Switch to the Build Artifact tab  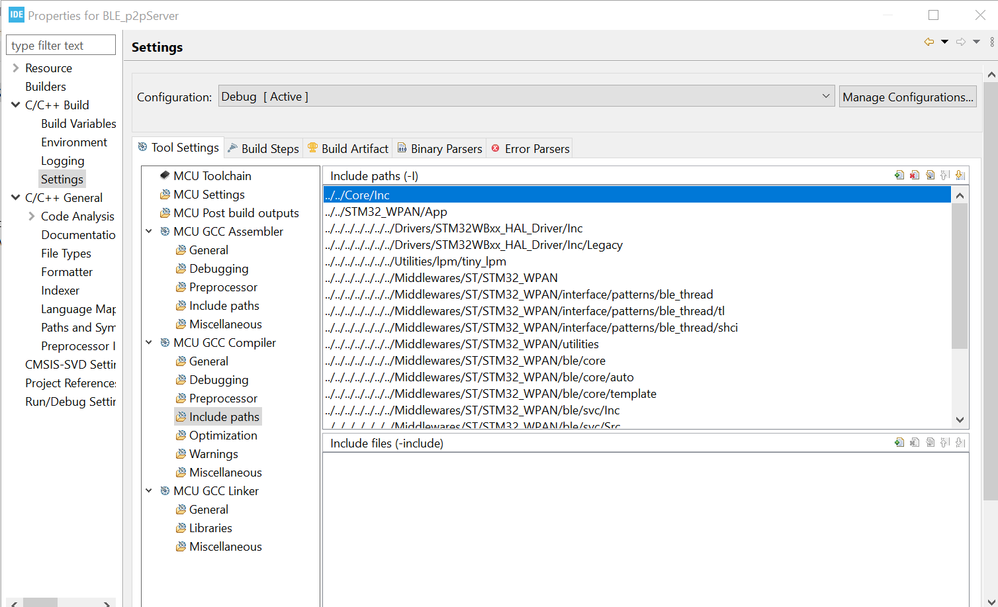(x=348, y=148)
